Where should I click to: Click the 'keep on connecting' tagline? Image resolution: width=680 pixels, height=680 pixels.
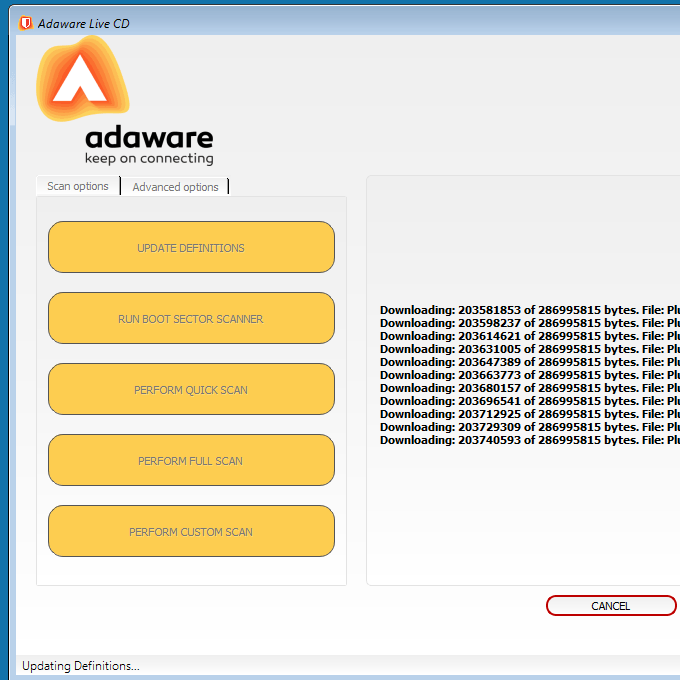tap(149, 158)
